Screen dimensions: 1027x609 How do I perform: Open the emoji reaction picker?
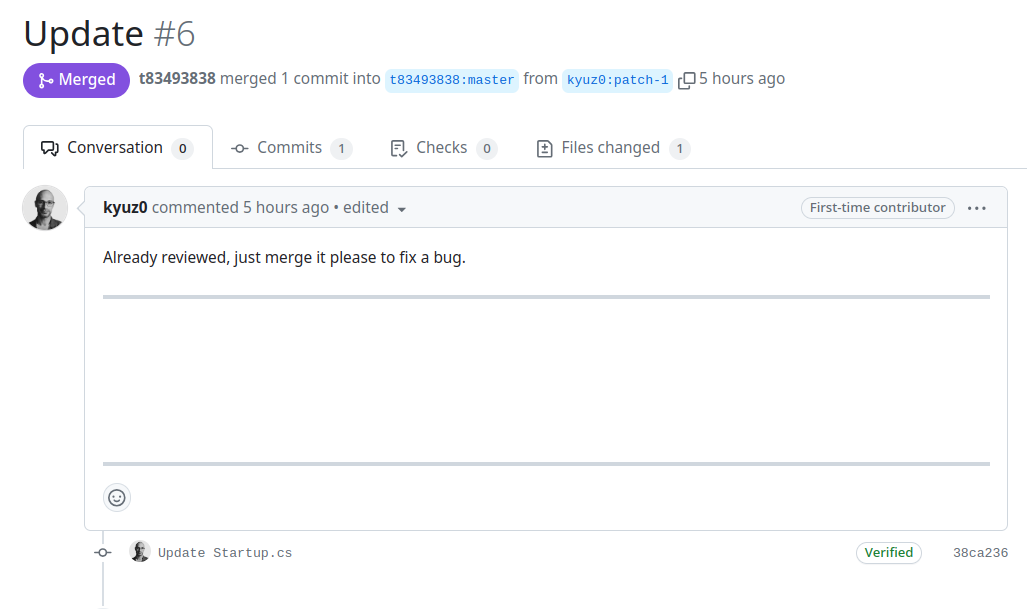pos(117,497)
